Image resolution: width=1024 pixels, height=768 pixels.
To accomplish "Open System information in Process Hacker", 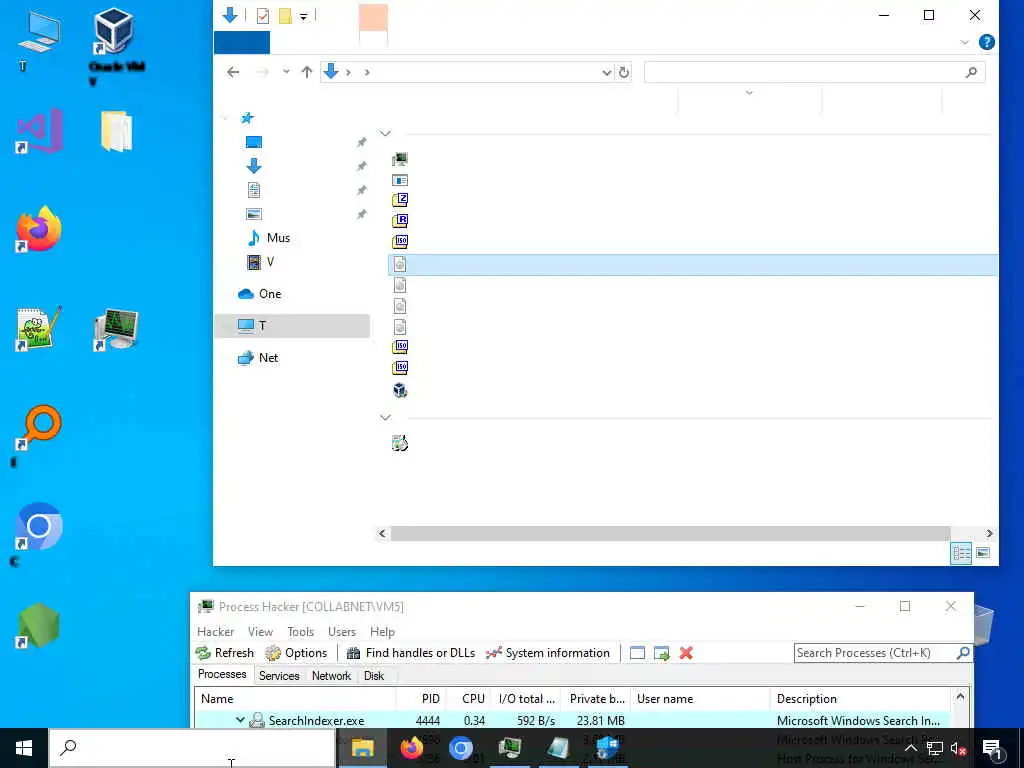I will coord(547,652).
